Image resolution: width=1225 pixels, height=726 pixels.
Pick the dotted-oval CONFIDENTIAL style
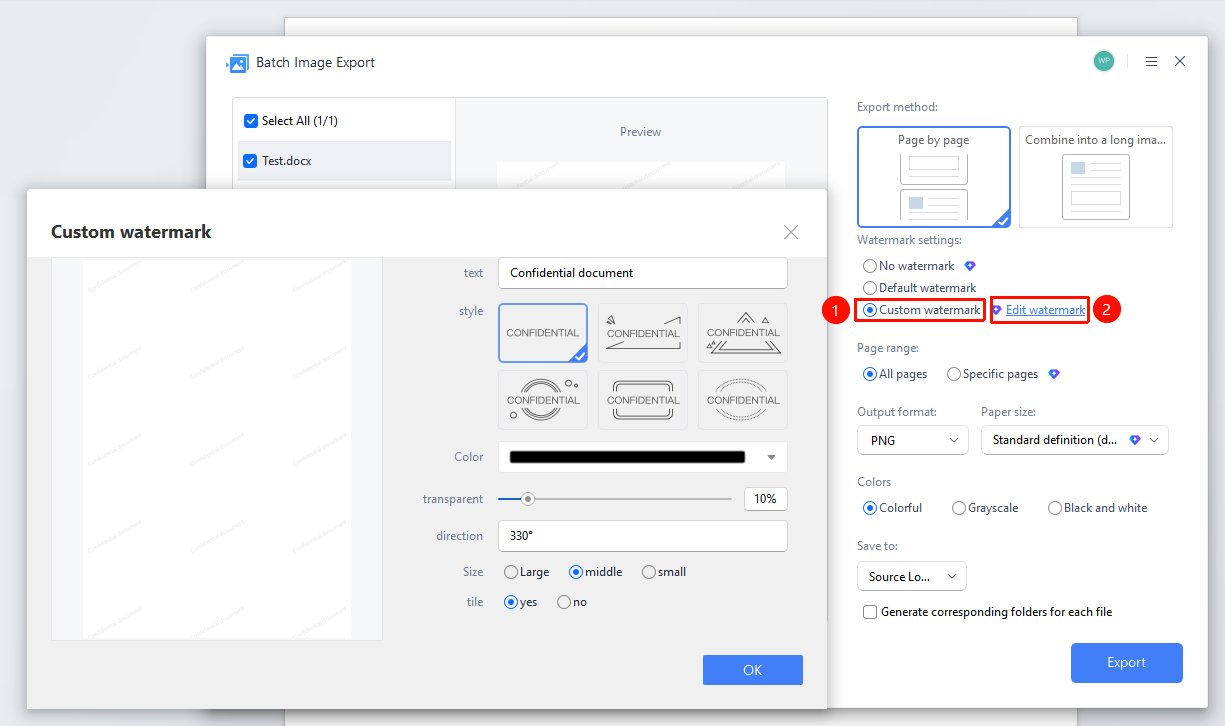743,400
